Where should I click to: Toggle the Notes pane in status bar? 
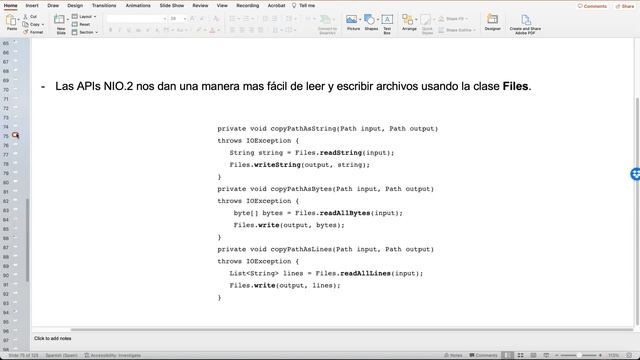pos(453,356)
